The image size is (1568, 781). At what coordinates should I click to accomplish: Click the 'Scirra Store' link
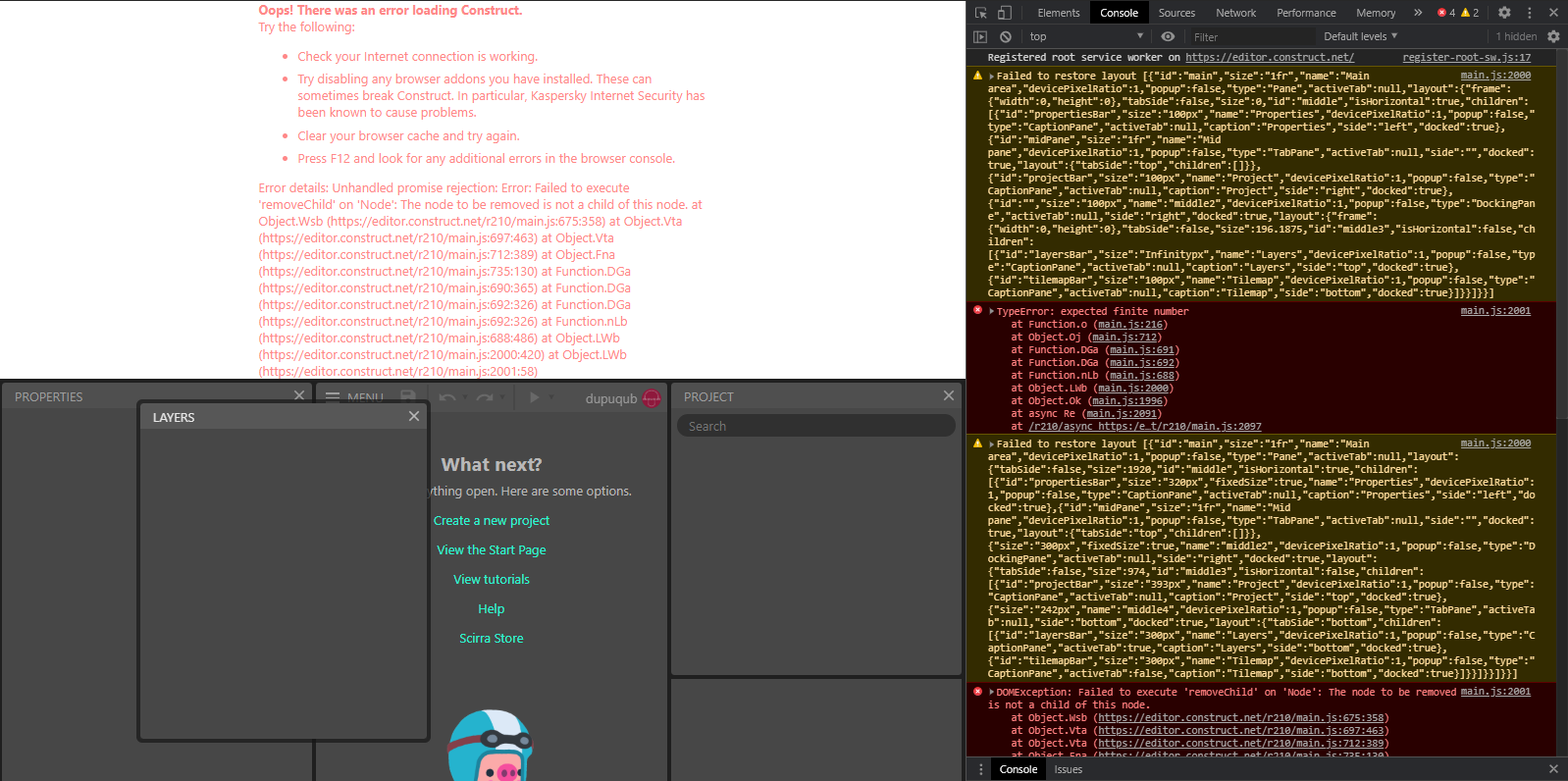click(492, 639)
